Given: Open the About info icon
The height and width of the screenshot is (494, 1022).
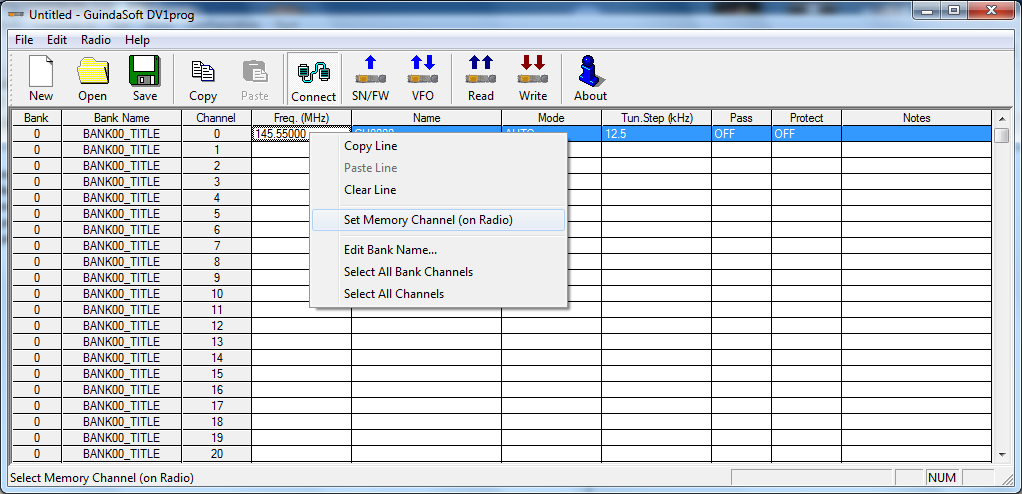Looking at the screenshot, I should pyautogui.click(x=590, y=78).
